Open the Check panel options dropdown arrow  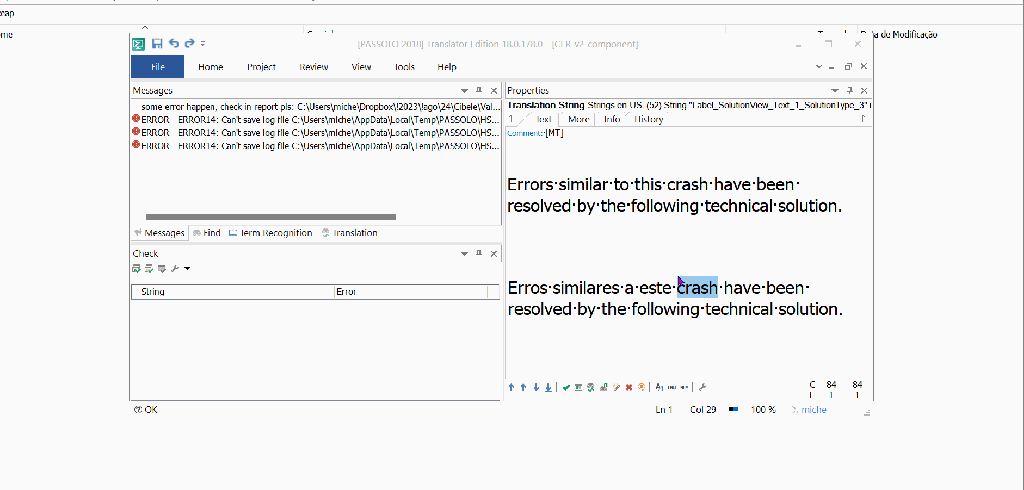click(x=464, y=253)
